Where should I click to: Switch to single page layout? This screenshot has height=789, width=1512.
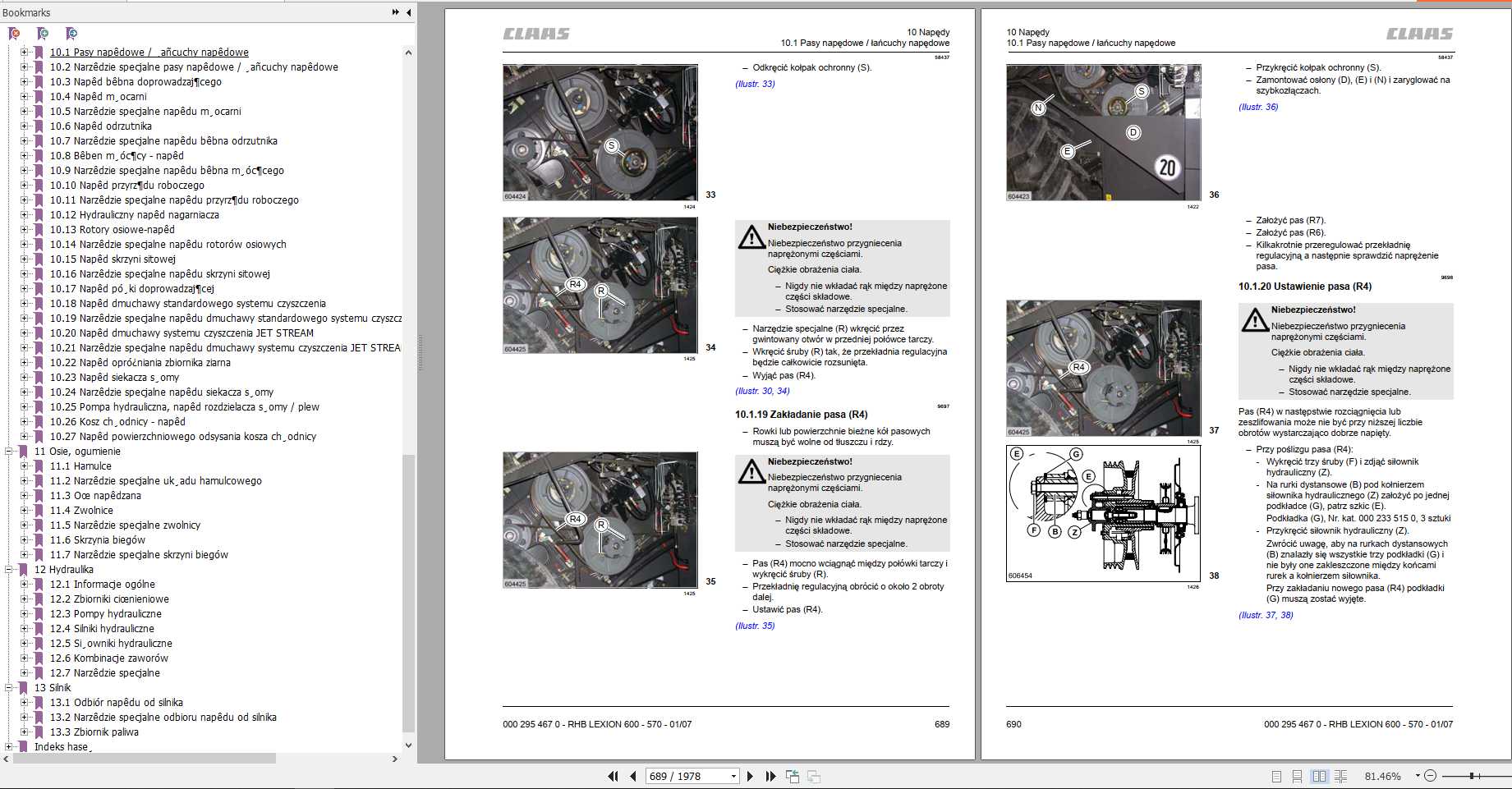pos(1276,776)
